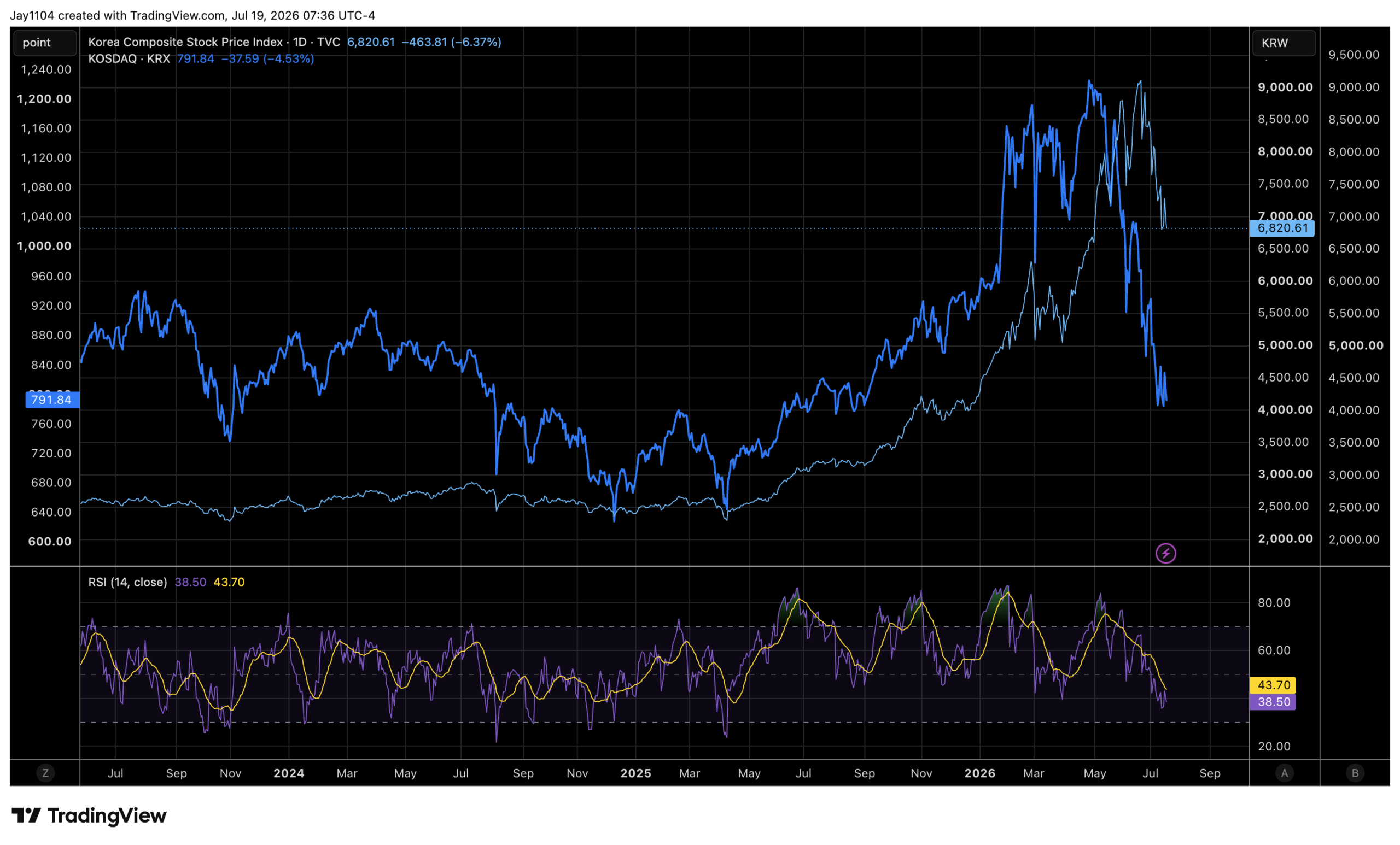Click the 2025 label on the time axis
Screen dimensions: 1400x845
(x=635, y=773)
